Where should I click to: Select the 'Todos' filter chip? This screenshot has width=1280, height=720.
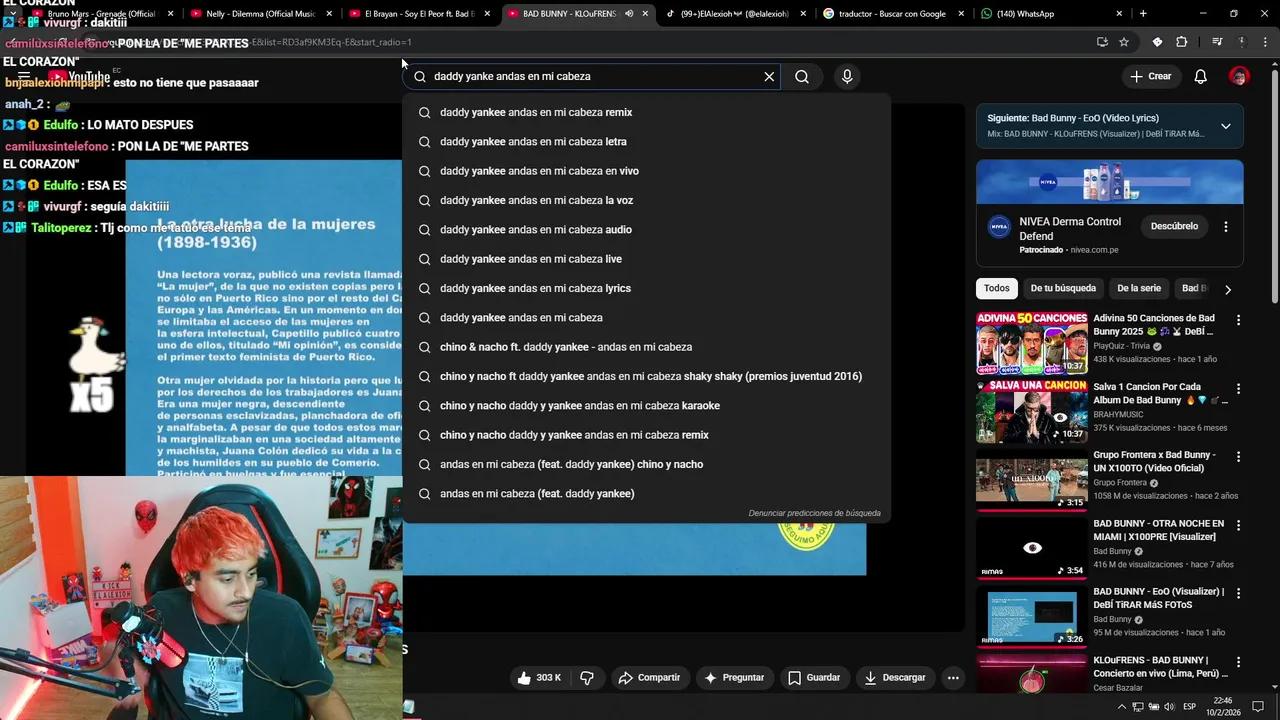coord(996,288)
